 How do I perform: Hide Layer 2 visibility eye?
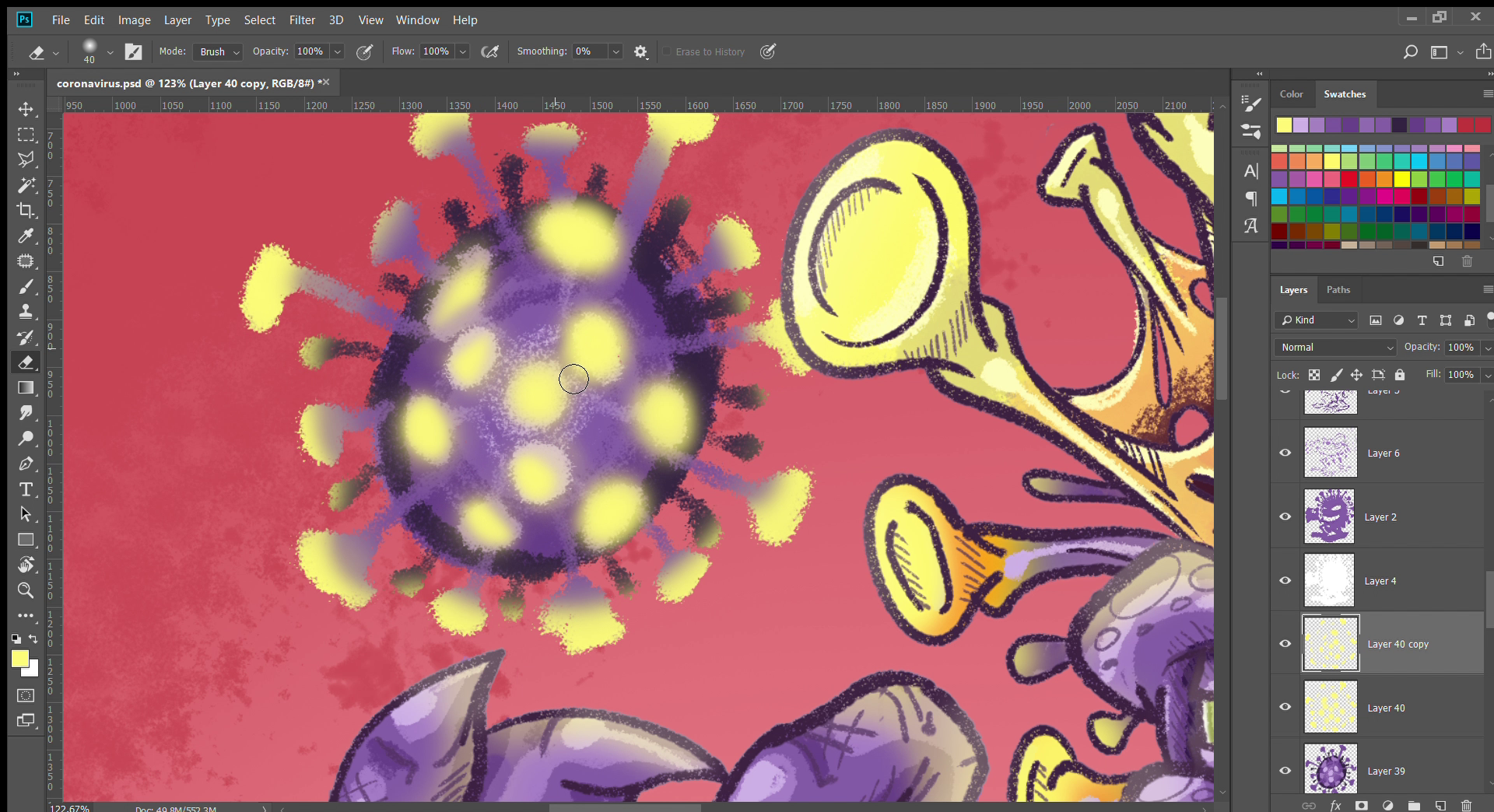[x=1285, y=516]
